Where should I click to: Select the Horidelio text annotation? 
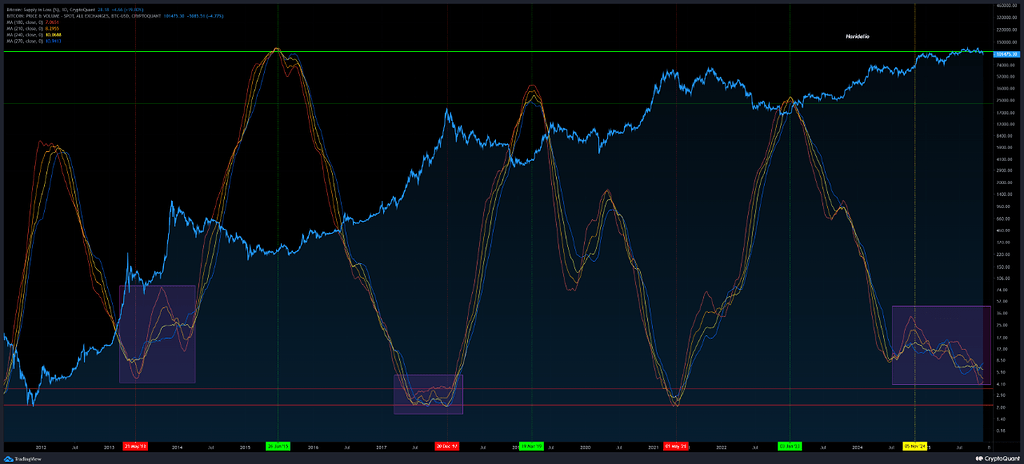855,36
